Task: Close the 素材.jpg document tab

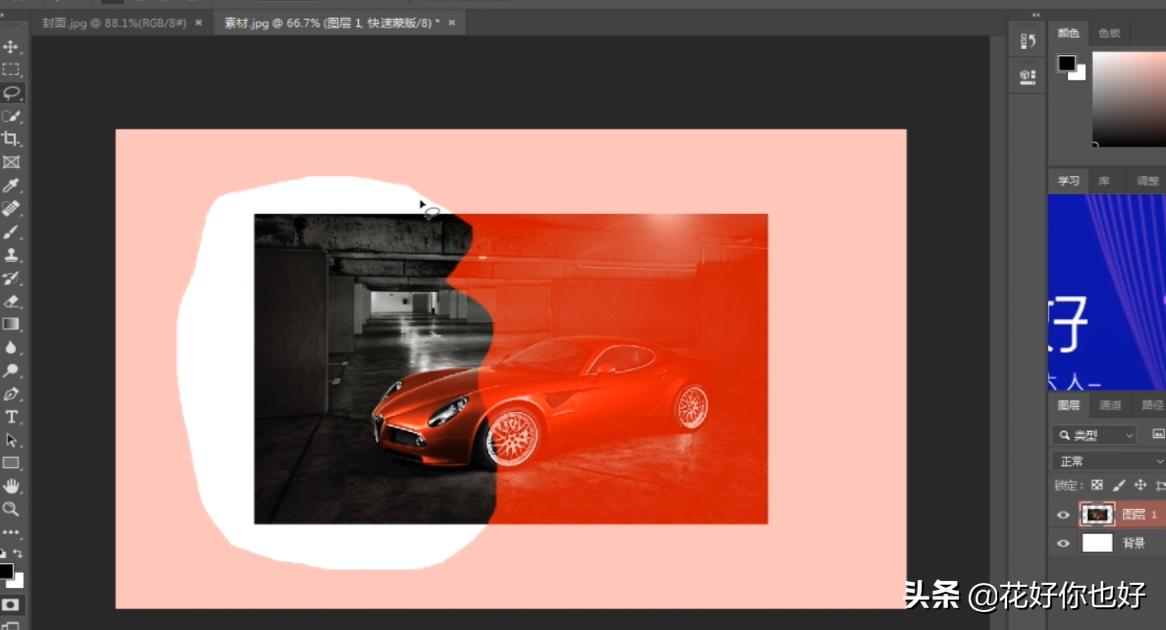Action: coord(451,23)
